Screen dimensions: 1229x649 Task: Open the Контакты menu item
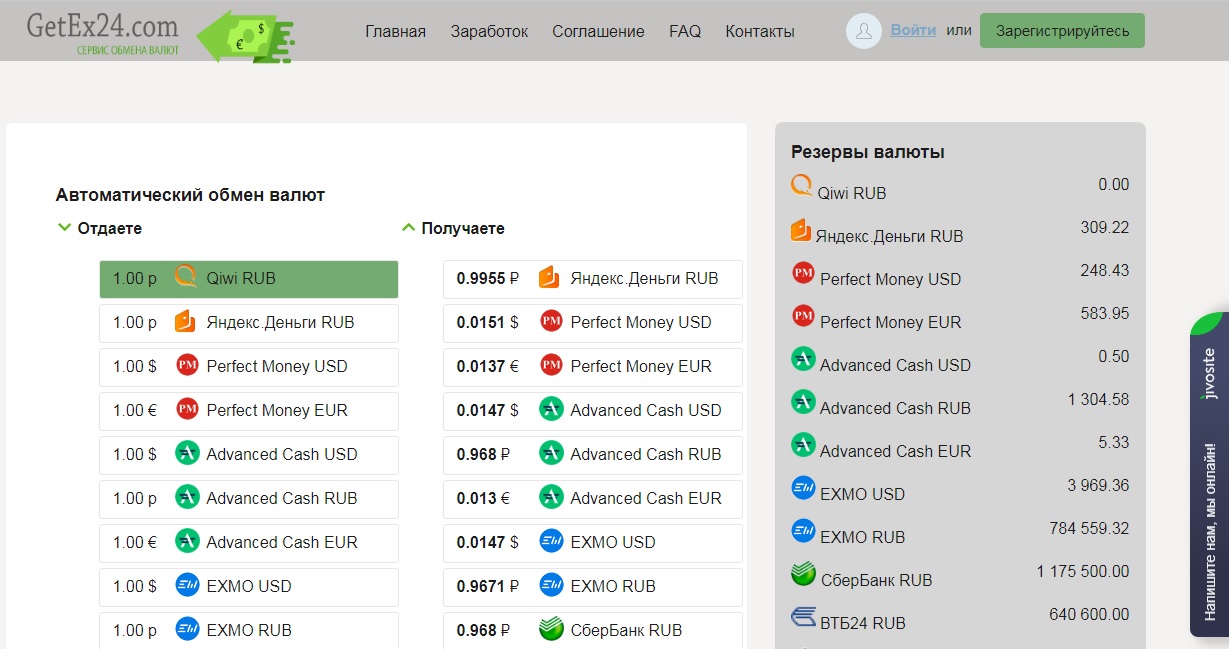tap(760, 31)
